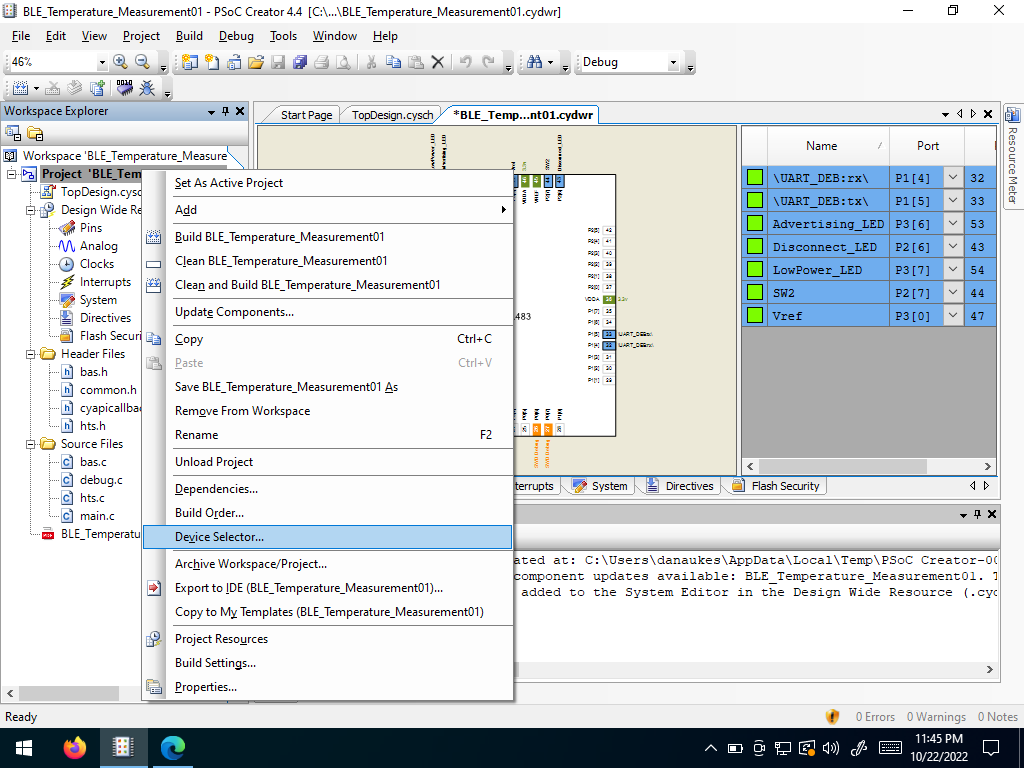Click the Zoom Out magnifier icon
Image resolution: width=1024 pixels, height=768 pixels.
pos(142,62)
